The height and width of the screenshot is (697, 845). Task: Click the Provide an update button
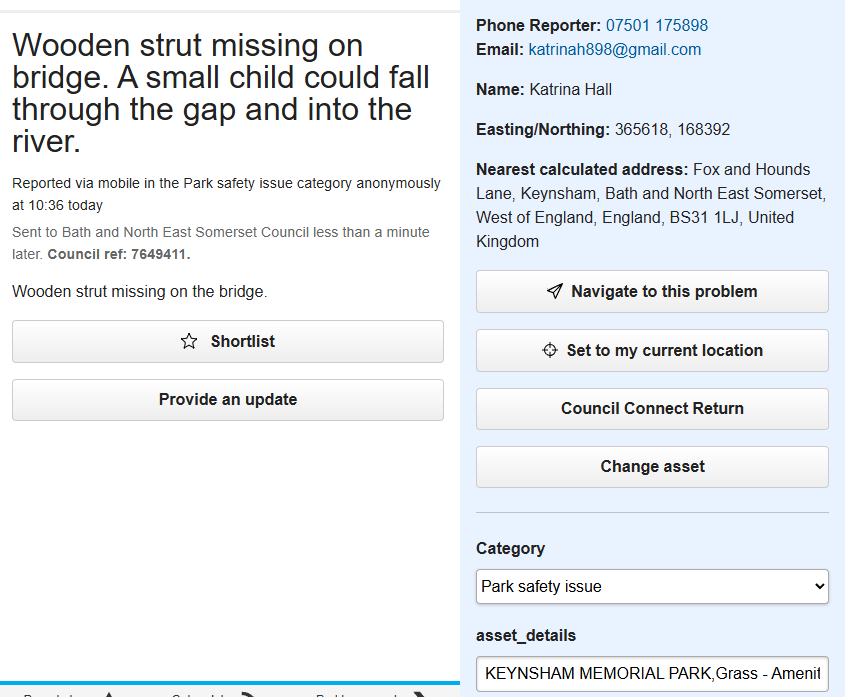coord(228,399)
